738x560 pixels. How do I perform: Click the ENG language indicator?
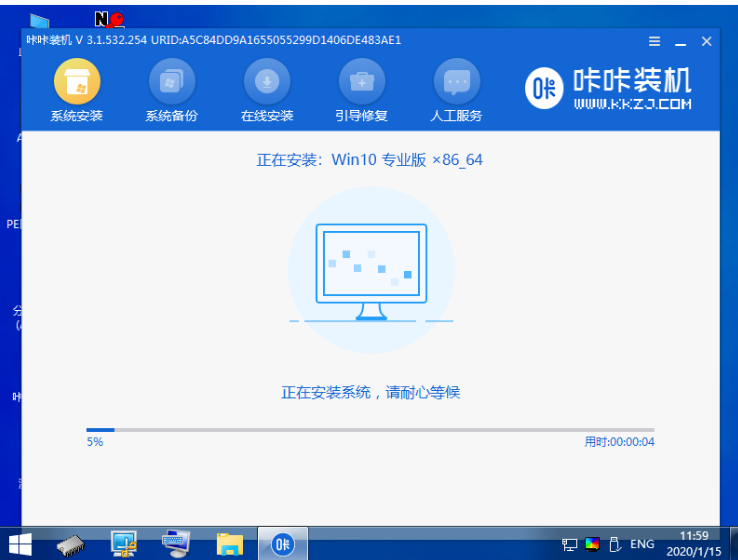coord(642,544)
